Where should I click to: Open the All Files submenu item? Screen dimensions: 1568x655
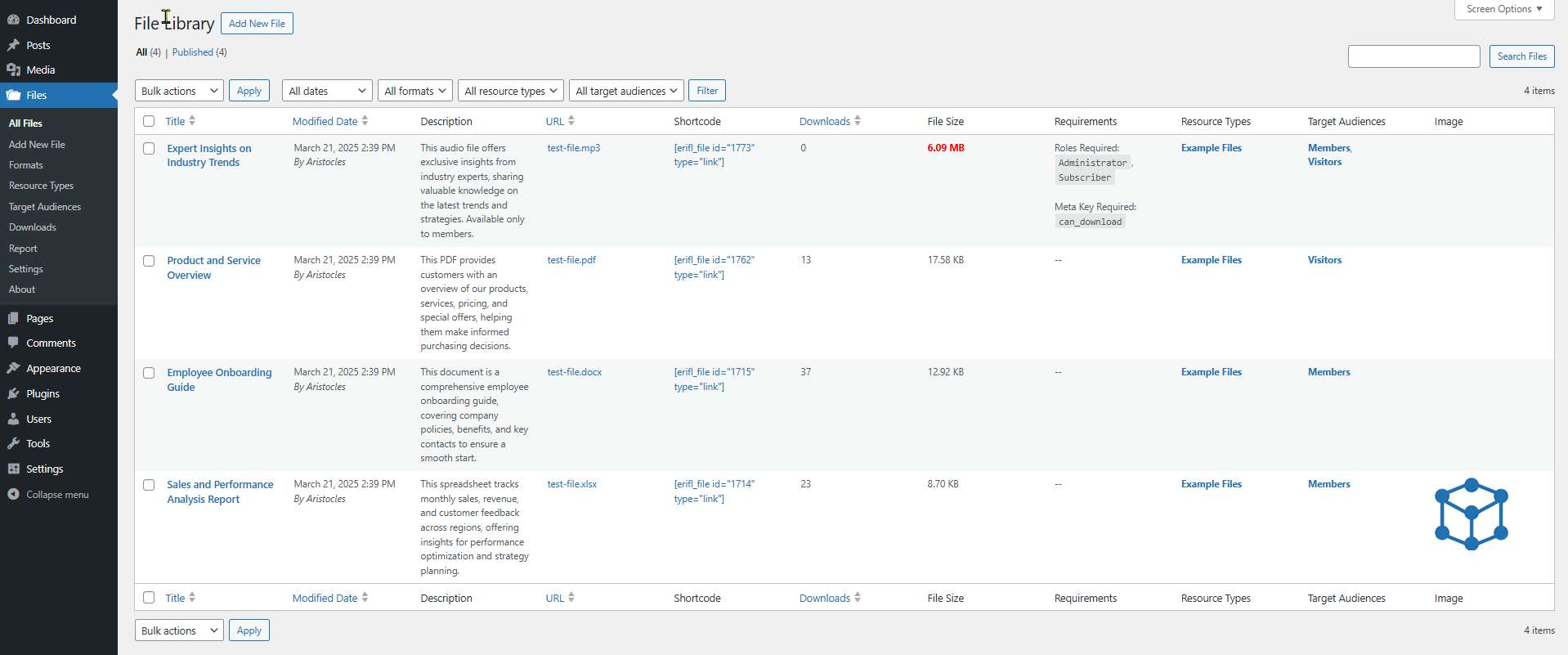pos(25,123)
